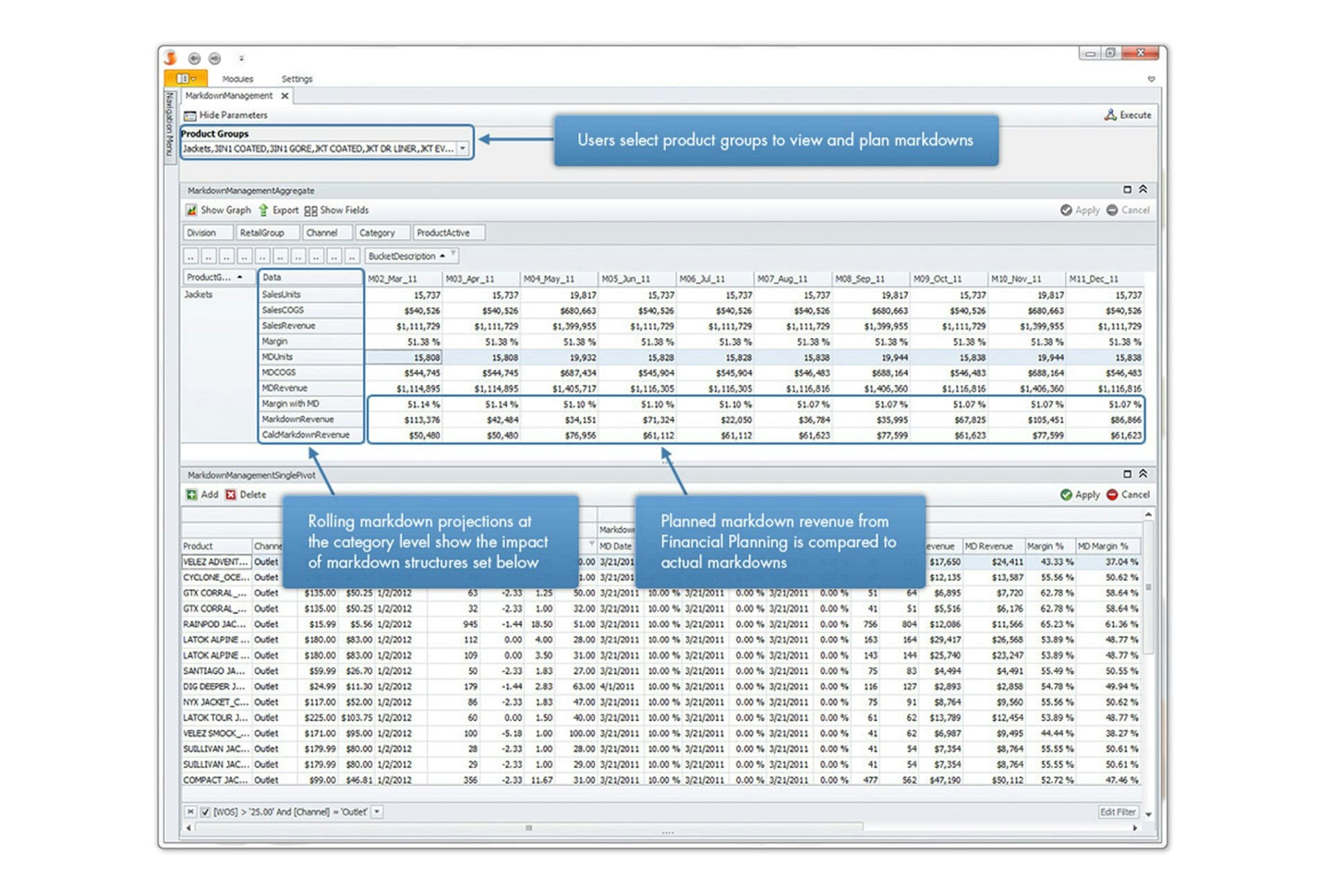Open the Modules menu
This screenshot has width=1330, height=896.
[238, 79]
